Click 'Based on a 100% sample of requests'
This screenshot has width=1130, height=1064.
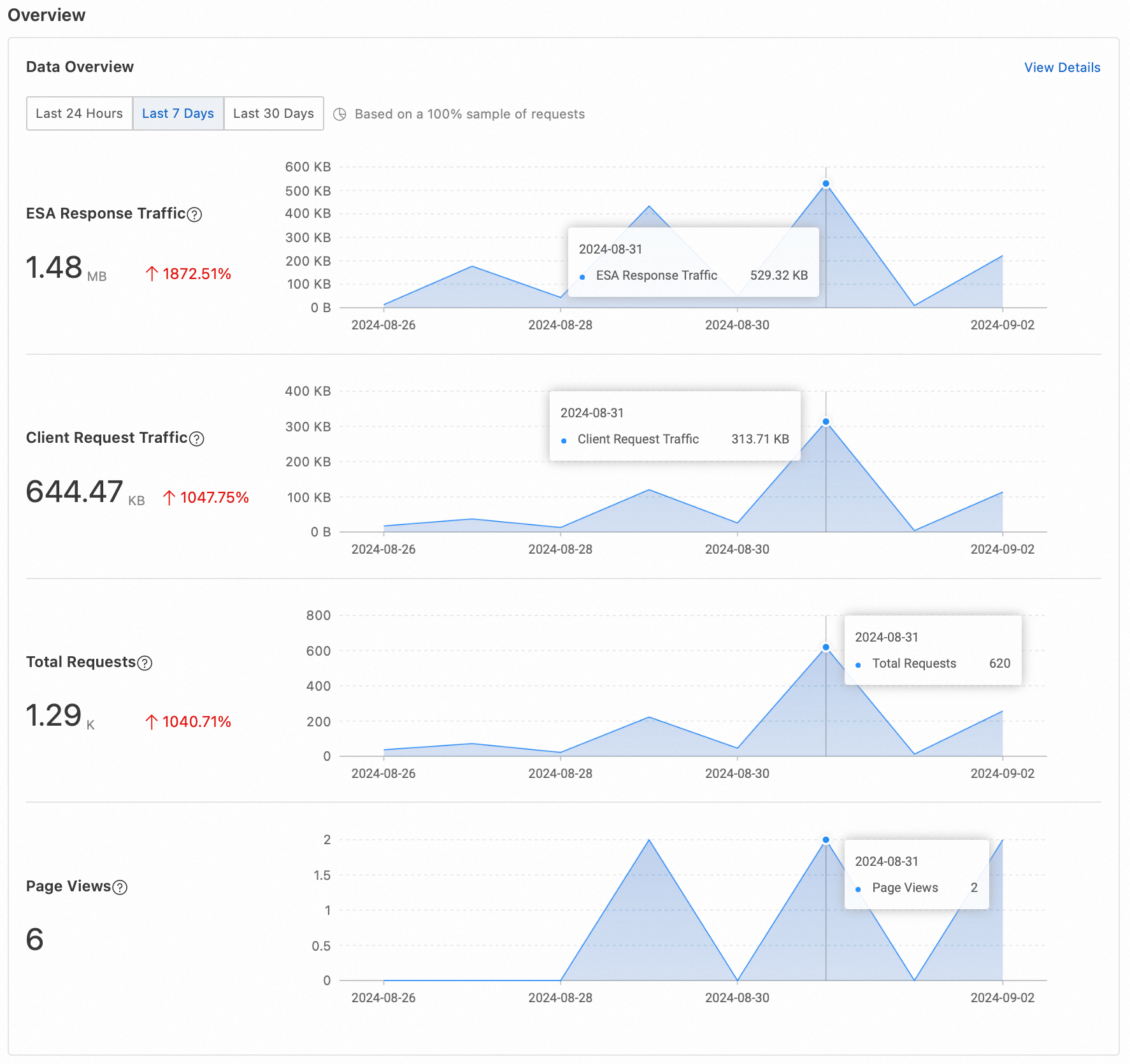(469, 114)
